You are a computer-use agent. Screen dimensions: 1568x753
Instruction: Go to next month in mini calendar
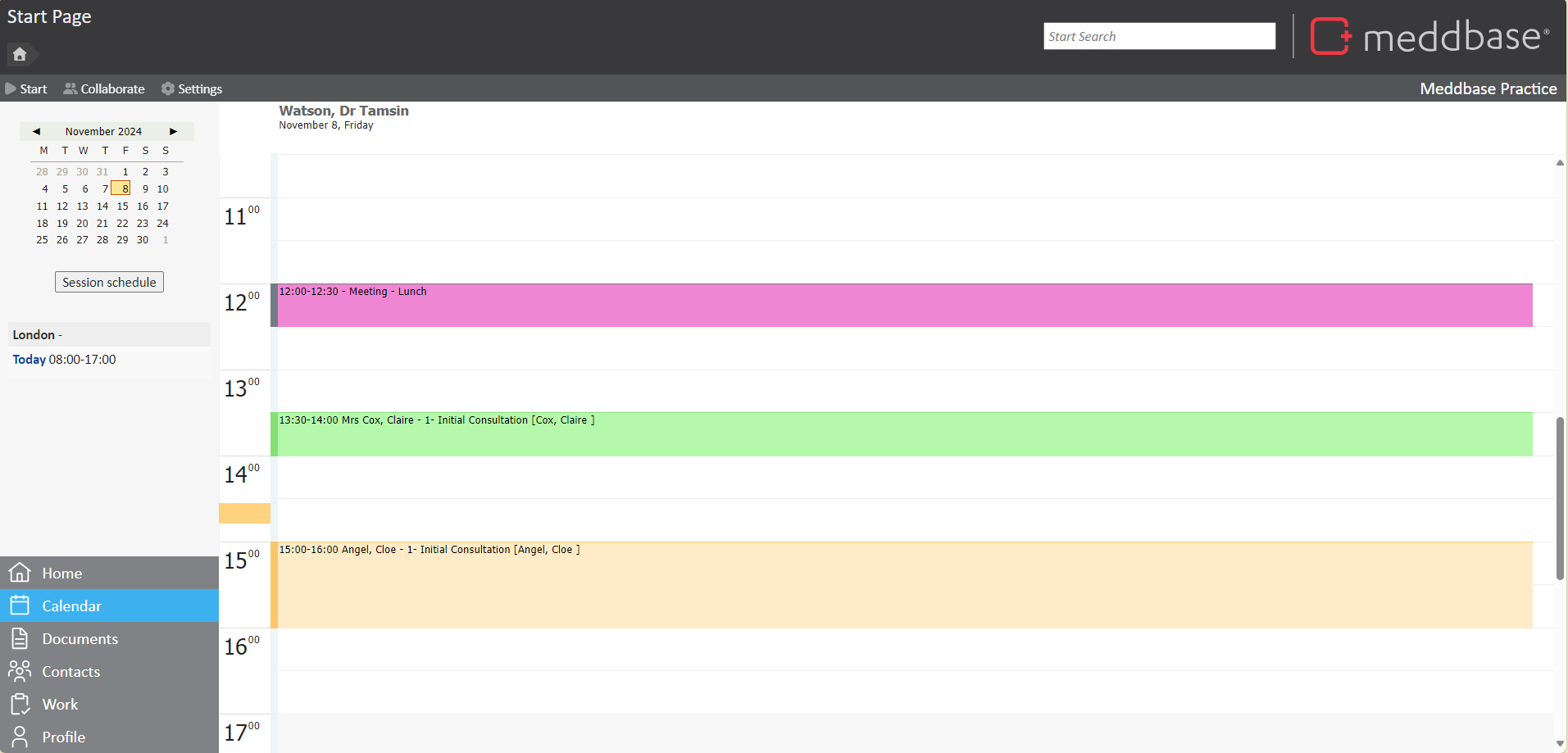173,131
